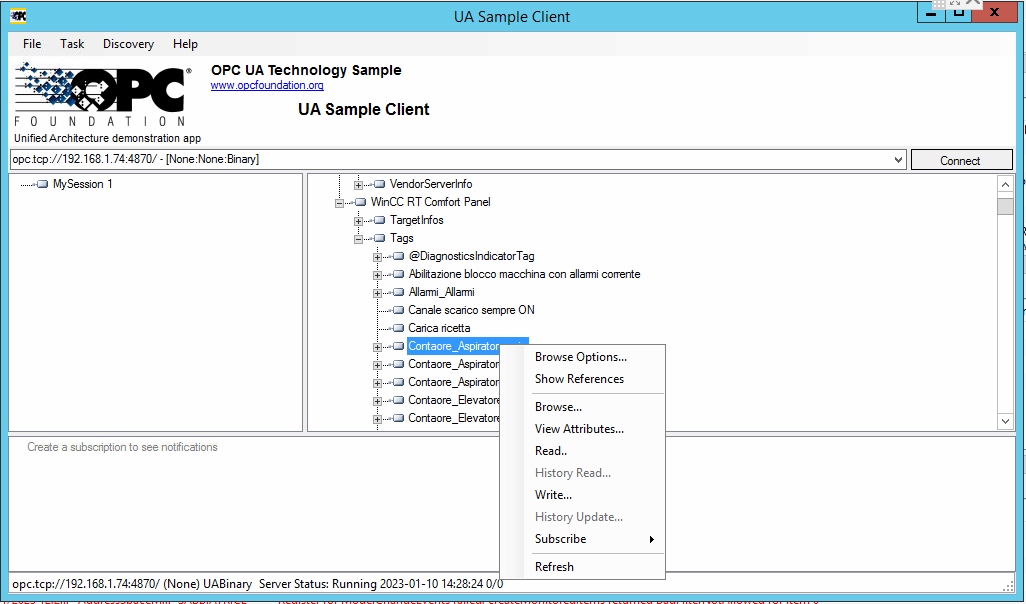Expand the TargetInfos tree node
Image resolution: width=1026 pixels, height=604 pixels.
[x=359, y=220]
